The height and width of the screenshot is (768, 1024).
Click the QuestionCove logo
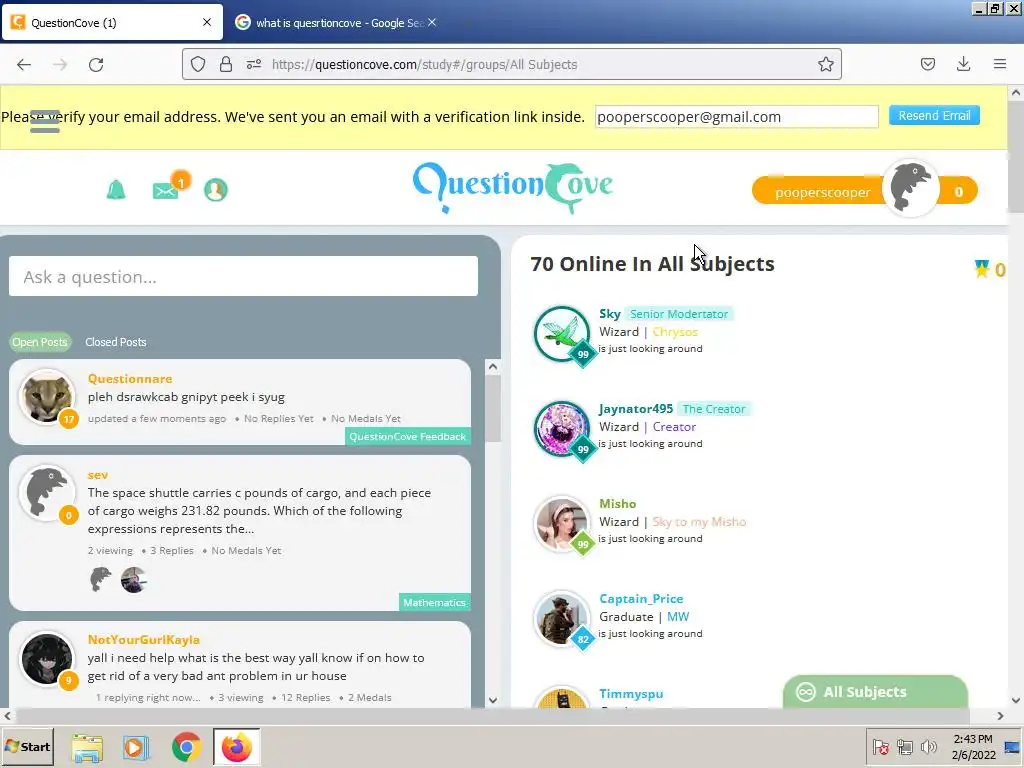(513, 187)
